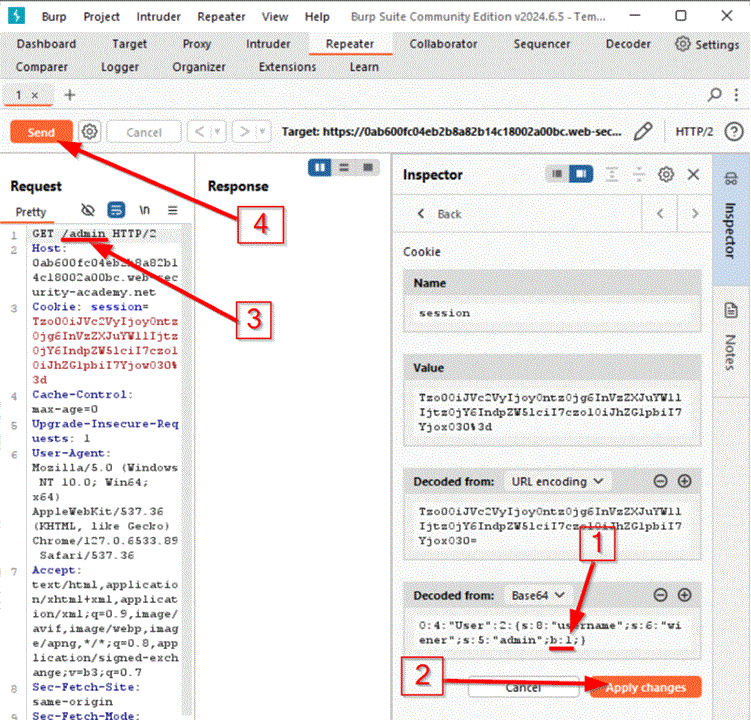Screen dimensions: 751x721
Task: Expand the Base64 decoding dropdown
Action: [538, 595]
